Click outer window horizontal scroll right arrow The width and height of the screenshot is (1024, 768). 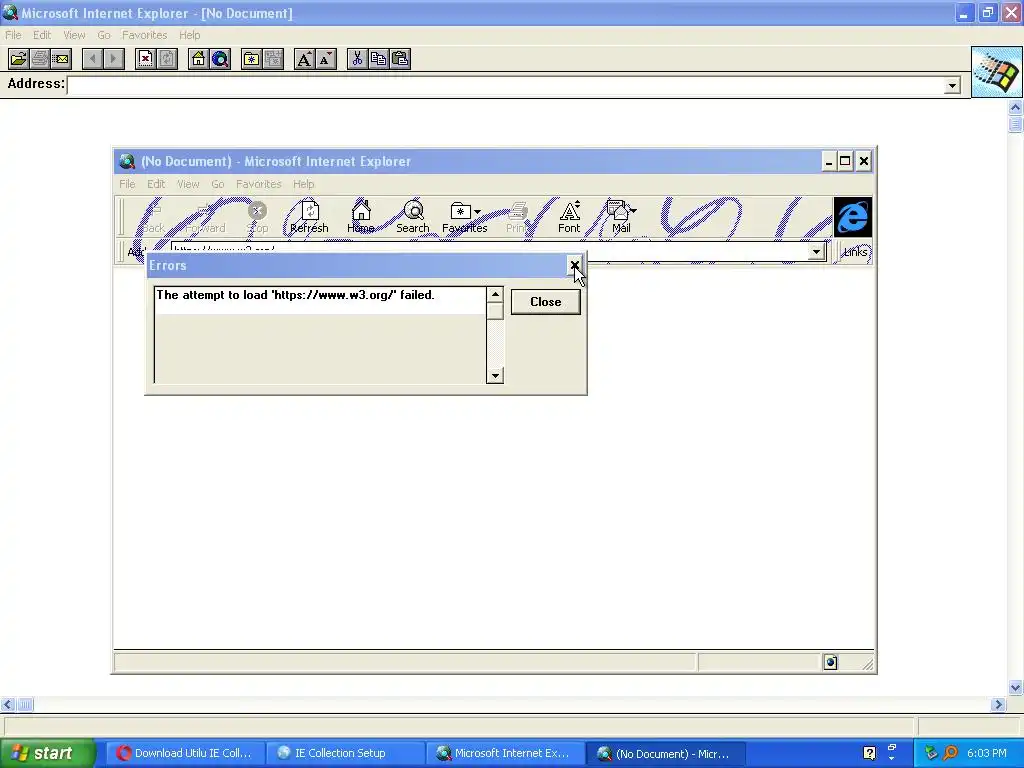click(997, 704)
